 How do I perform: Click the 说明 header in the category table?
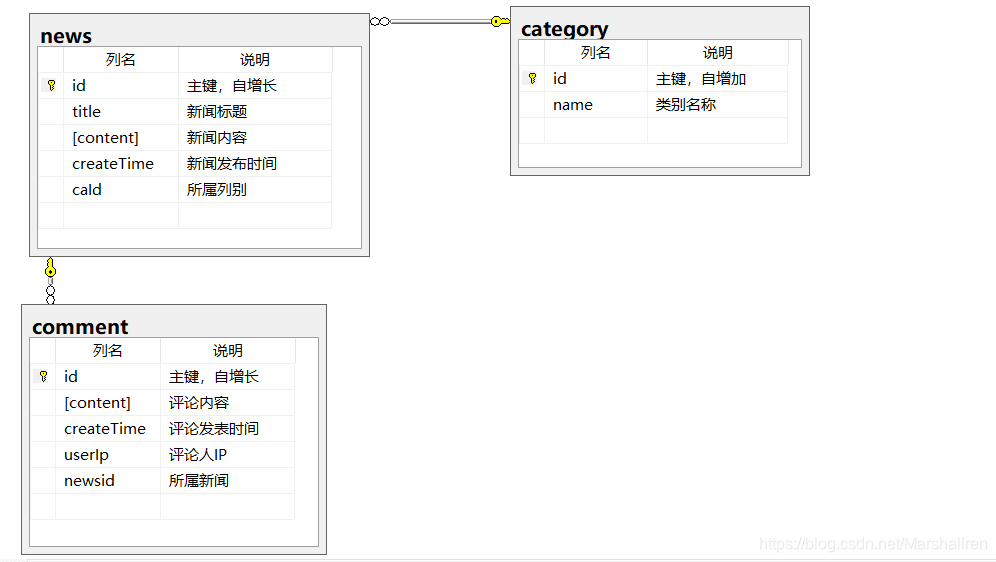coord(717,53)
